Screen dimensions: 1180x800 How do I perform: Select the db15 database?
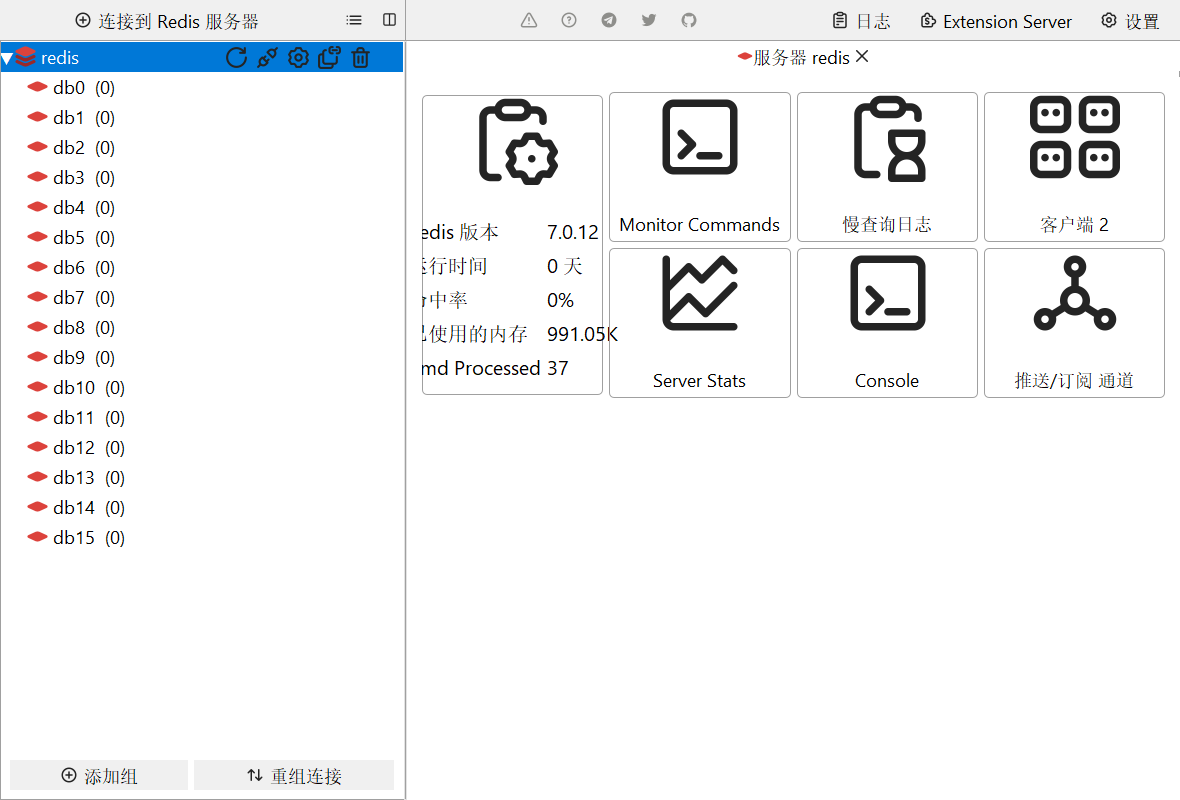pyautogui.click(x=70, y=537)
